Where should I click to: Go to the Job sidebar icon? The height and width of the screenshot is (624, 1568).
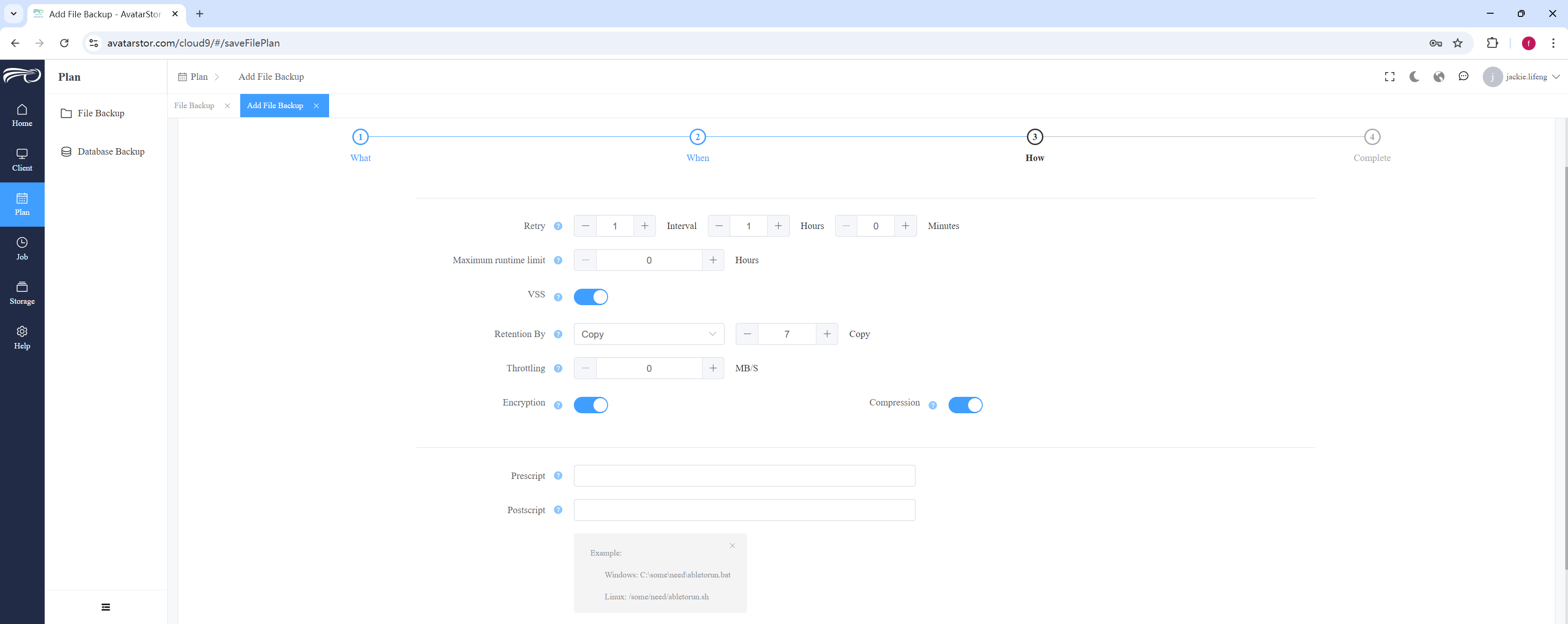(22, 249)
